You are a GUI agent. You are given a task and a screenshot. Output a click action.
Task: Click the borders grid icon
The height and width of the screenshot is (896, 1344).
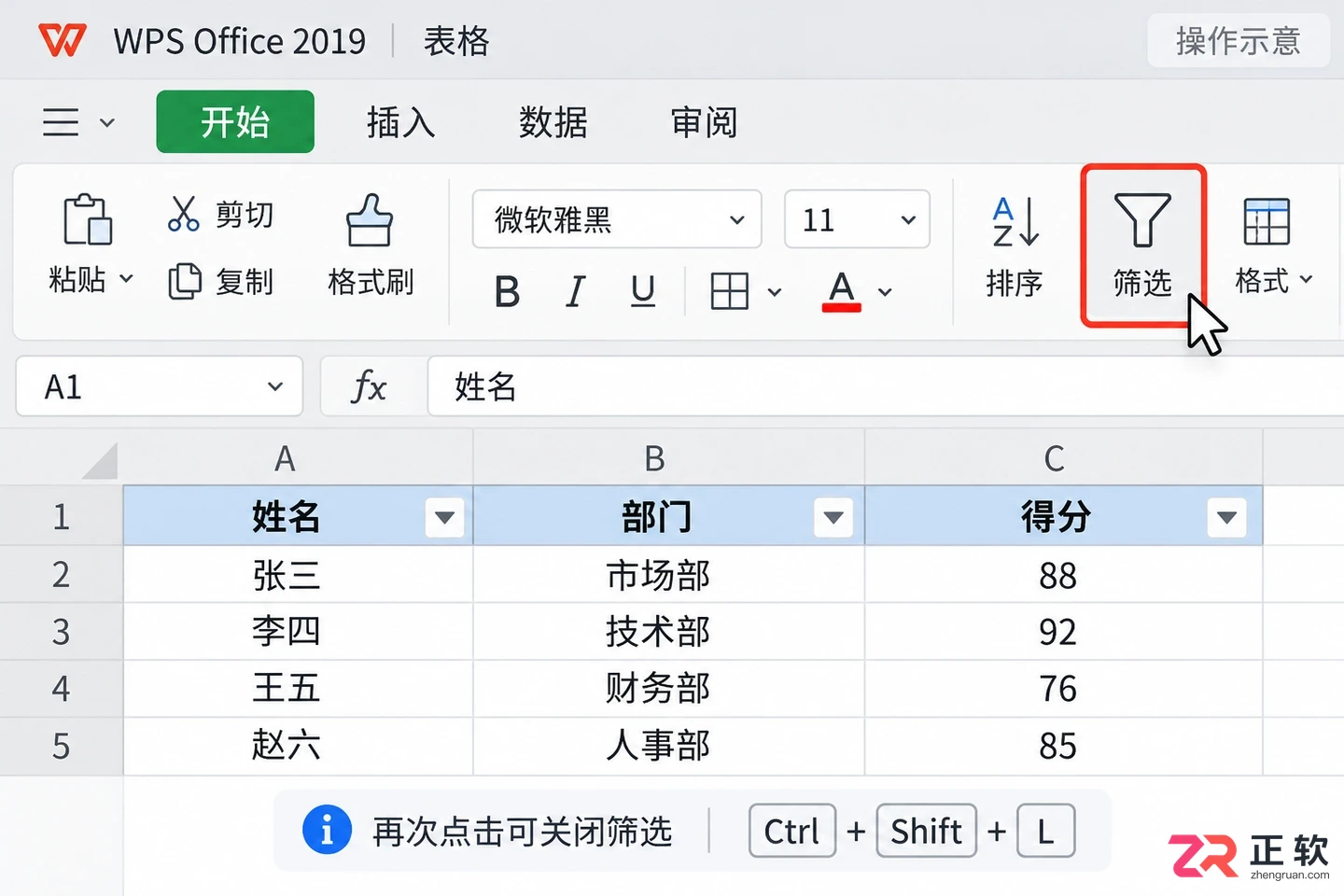729,291
